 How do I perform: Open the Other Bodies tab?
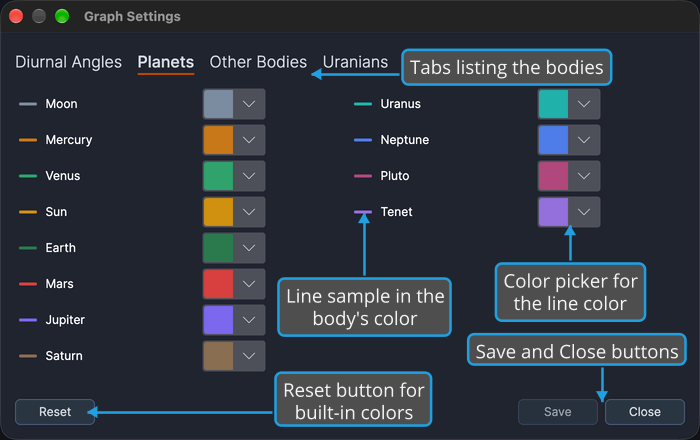(258, 62)
